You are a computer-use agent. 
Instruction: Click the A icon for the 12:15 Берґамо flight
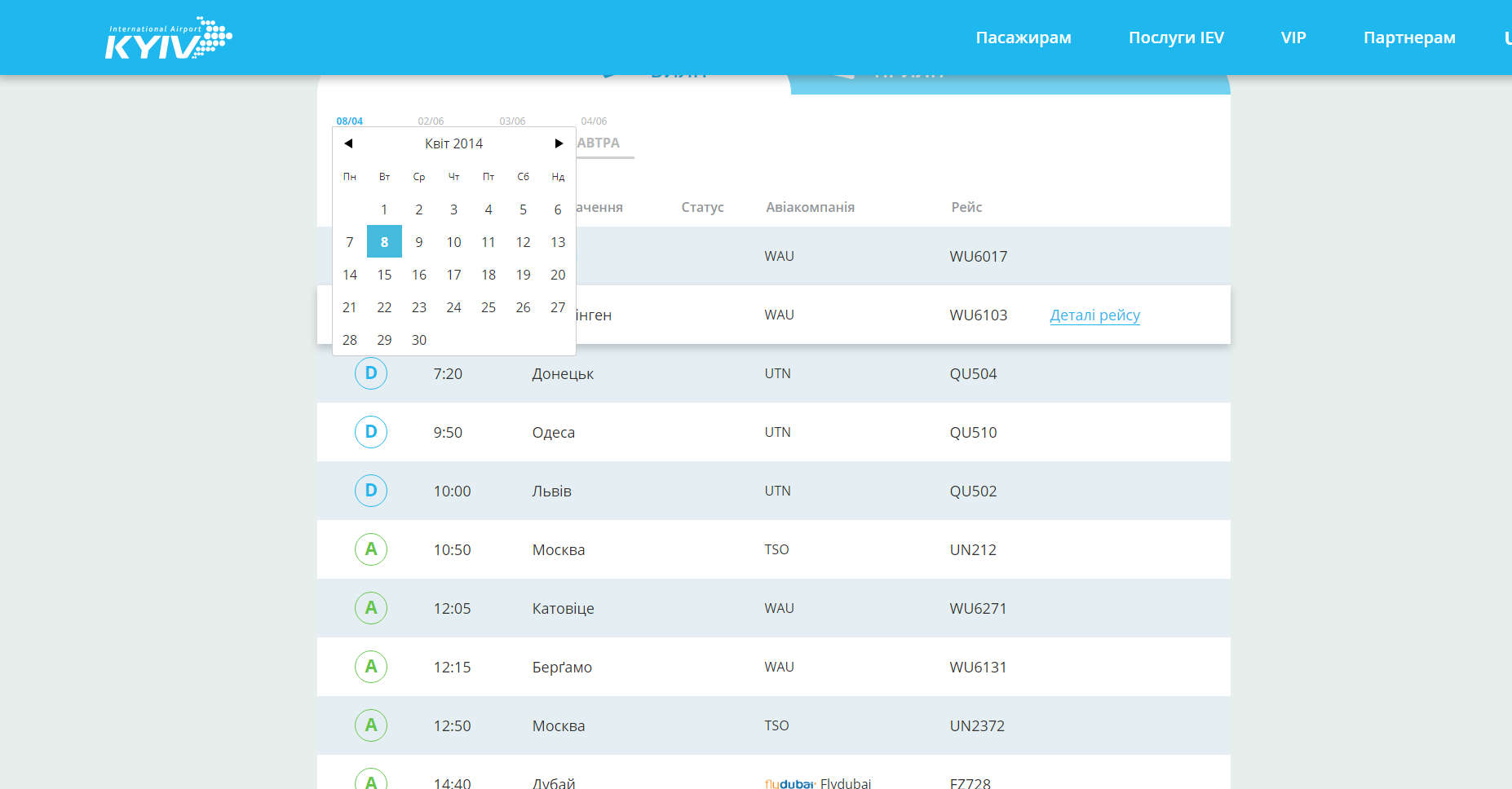coord(371,667)
